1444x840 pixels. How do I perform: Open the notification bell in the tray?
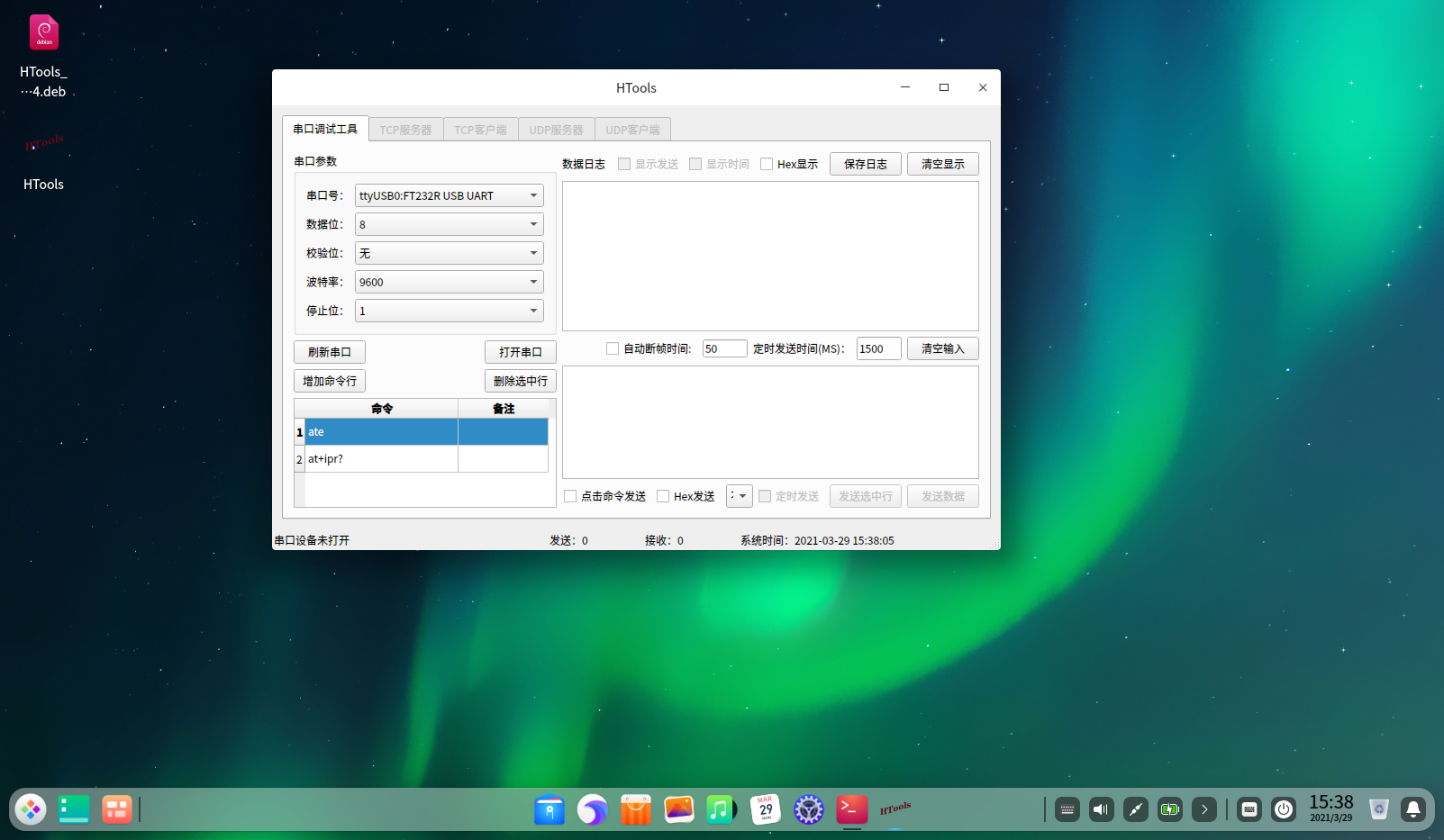(x=1412, y=809)
